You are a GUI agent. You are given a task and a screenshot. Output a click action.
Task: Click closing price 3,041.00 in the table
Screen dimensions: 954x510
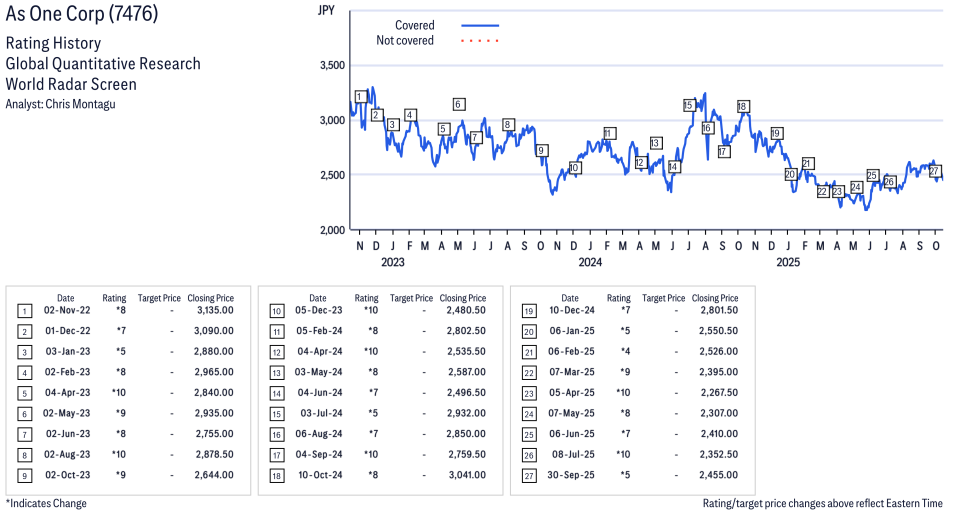point(462,475)
